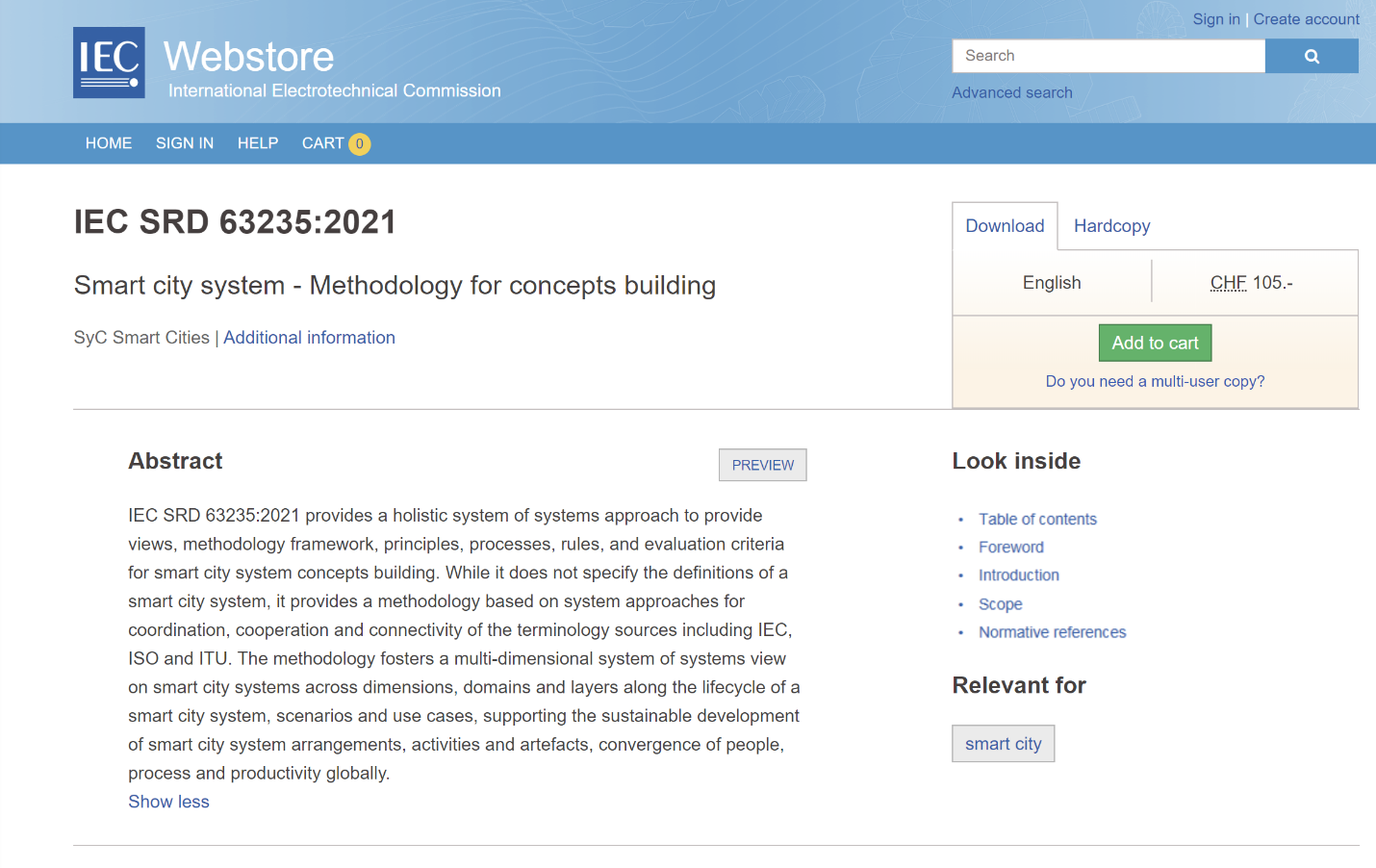This screenshot has width=1376, height=868.
Task: Click the Abstract heading
Action: pyautogui.click(x=175, y=461)
